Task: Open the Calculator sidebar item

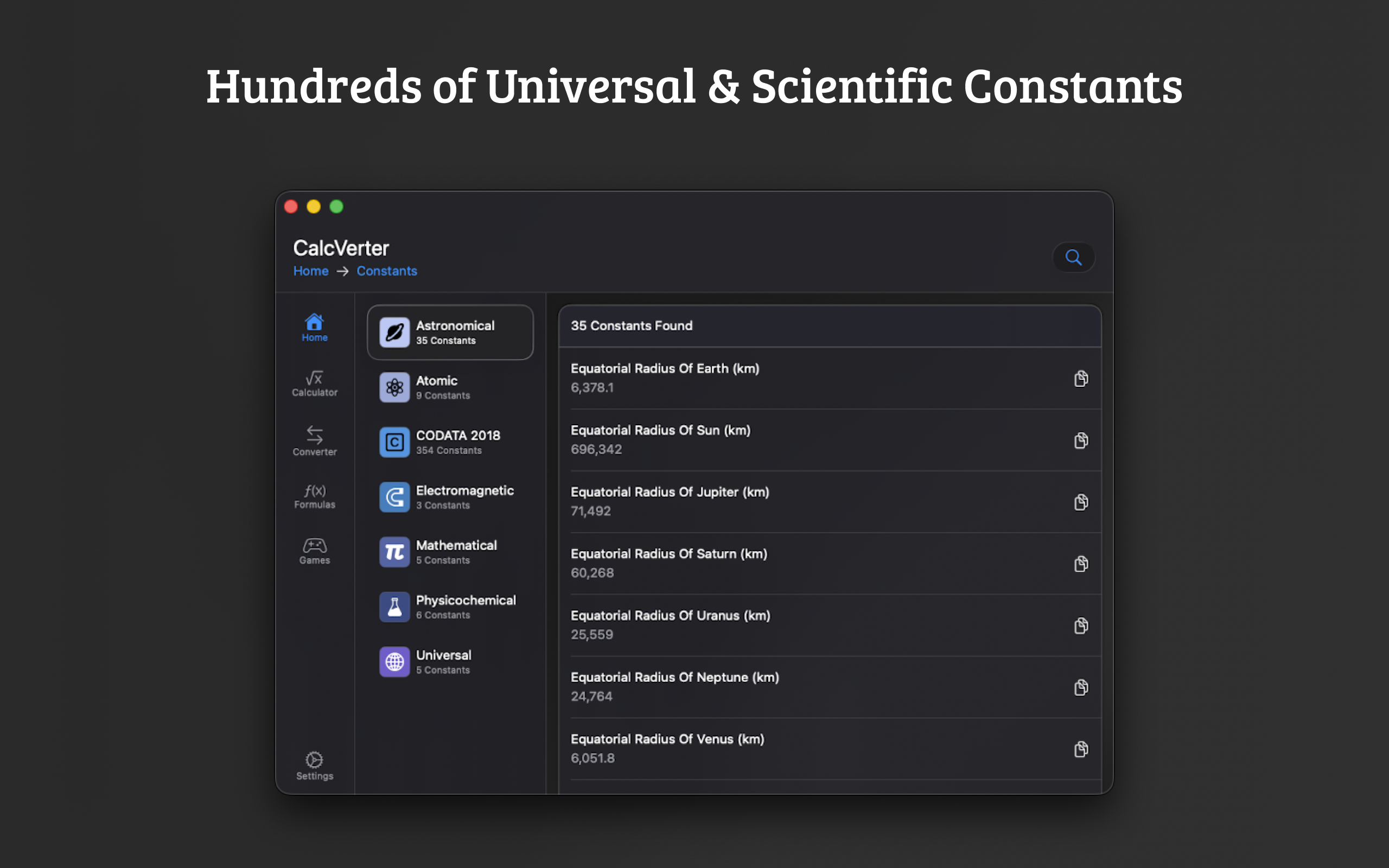Action: [315, 384]
